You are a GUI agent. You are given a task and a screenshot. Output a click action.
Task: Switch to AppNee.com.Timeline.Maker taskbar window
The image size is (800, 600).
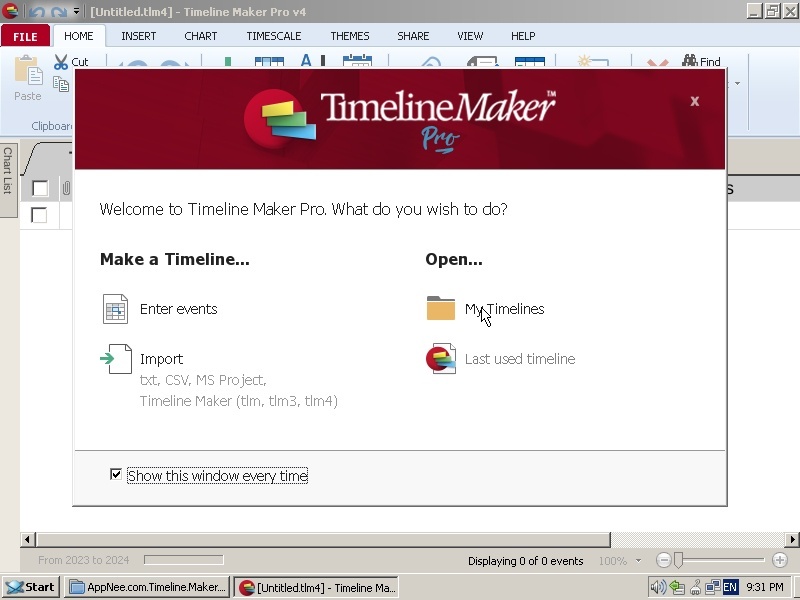[x=147, y=587]
